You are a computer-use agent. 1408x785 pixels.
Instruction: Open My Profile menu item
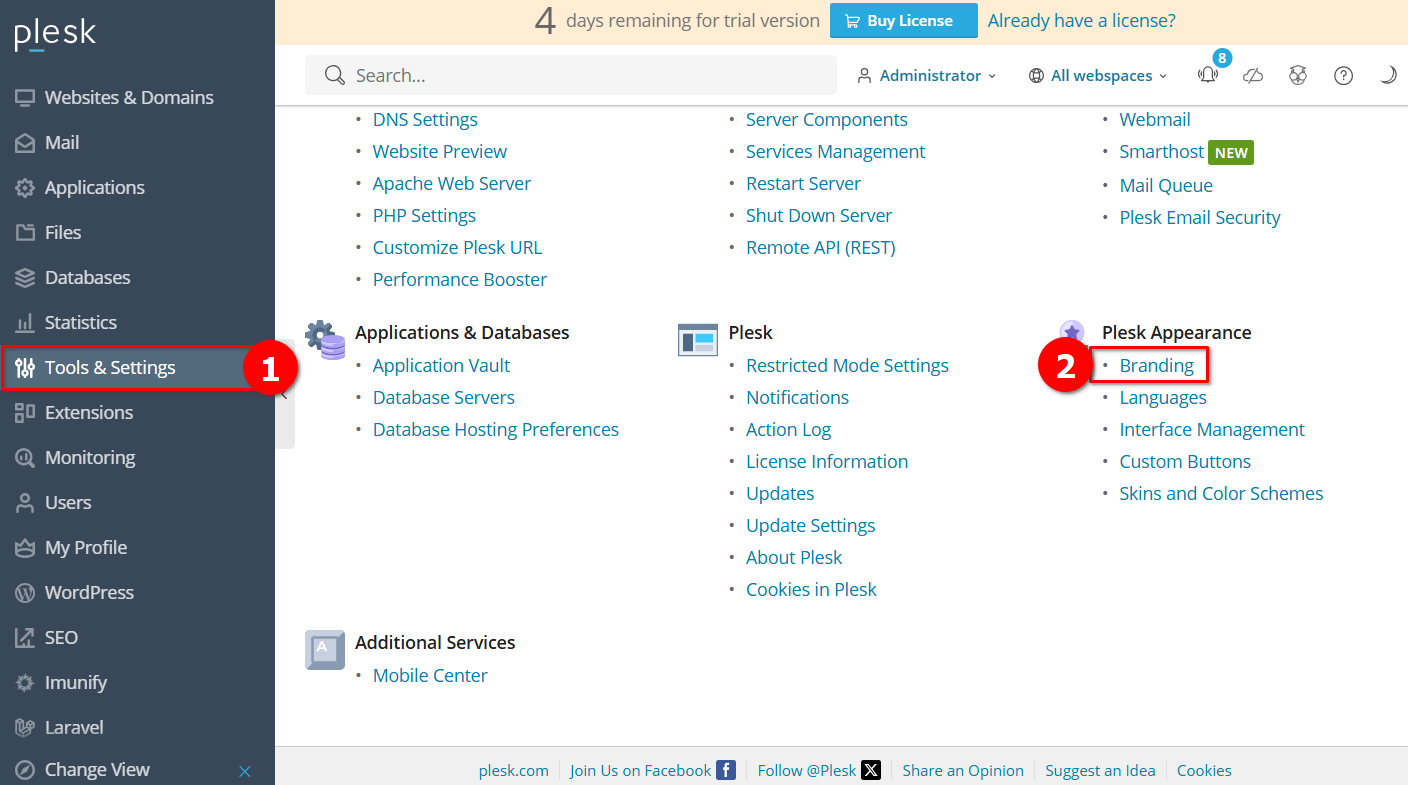click(x=137, y=548)
